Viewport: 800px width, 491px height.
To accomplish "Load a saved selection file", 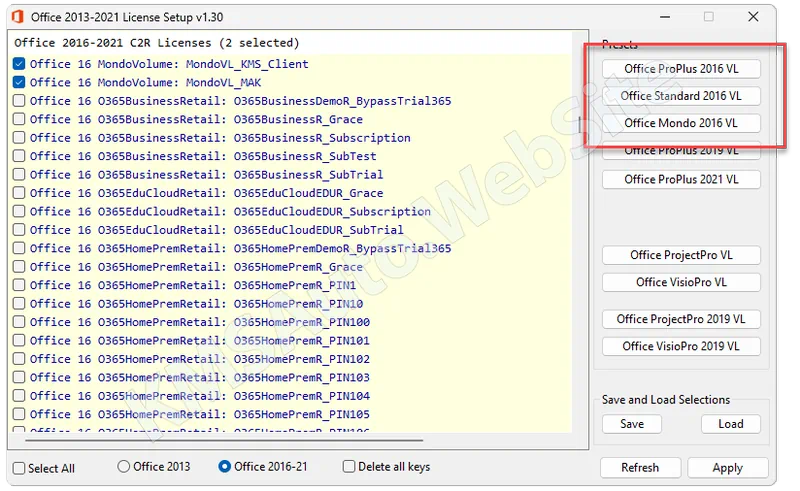I will (x=731, y=424).
